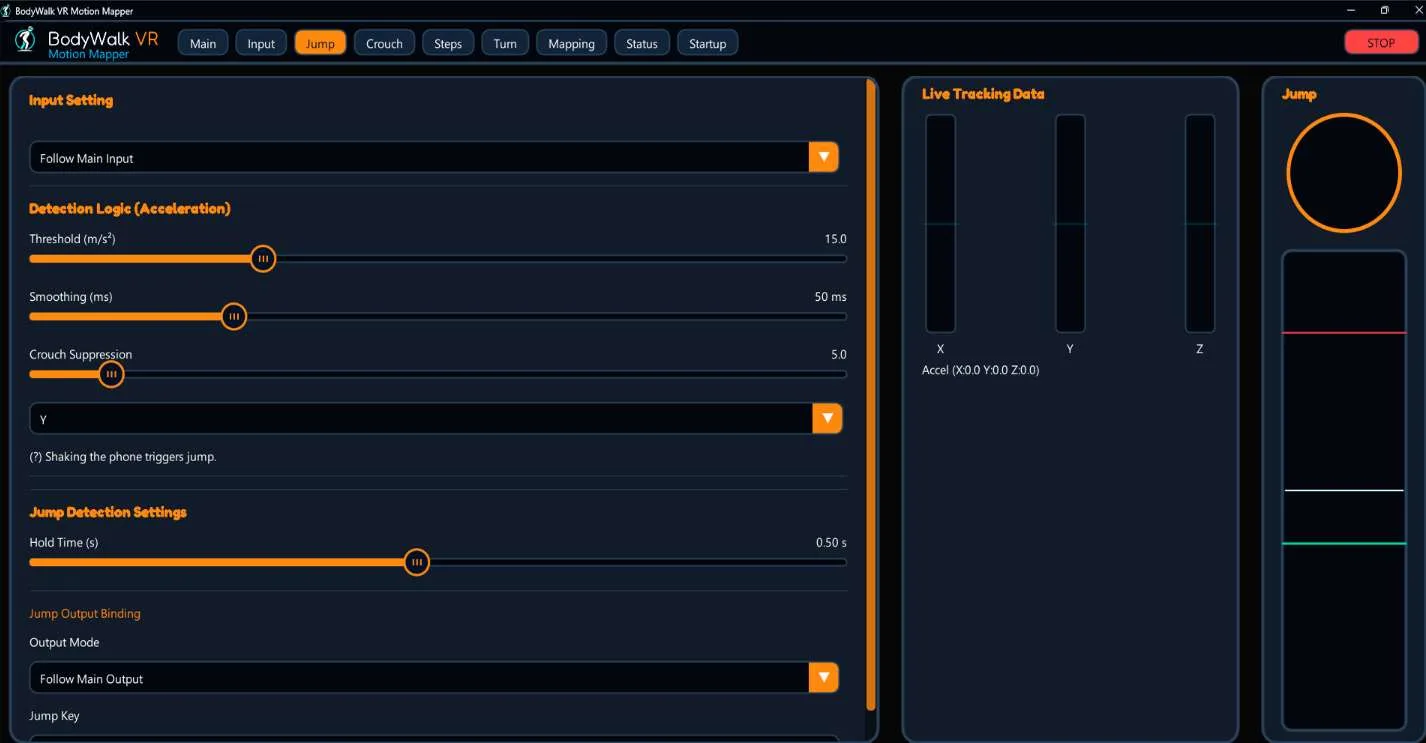Click the Output Mode dropdown arrow
The height and width of the screenshot is (743, 1426).
pyautogui.click(x=823, y=678)
